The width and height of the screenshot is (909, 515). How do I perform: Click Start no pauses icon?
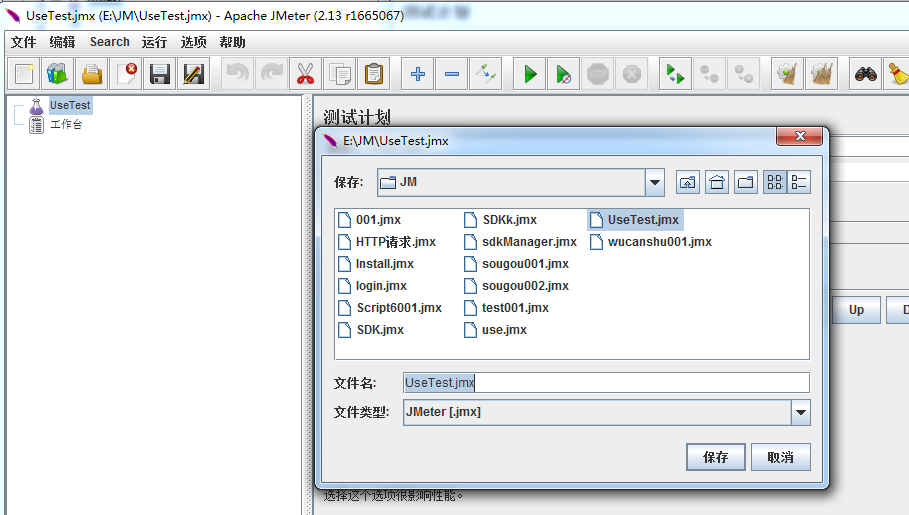(x=563, y=74)
